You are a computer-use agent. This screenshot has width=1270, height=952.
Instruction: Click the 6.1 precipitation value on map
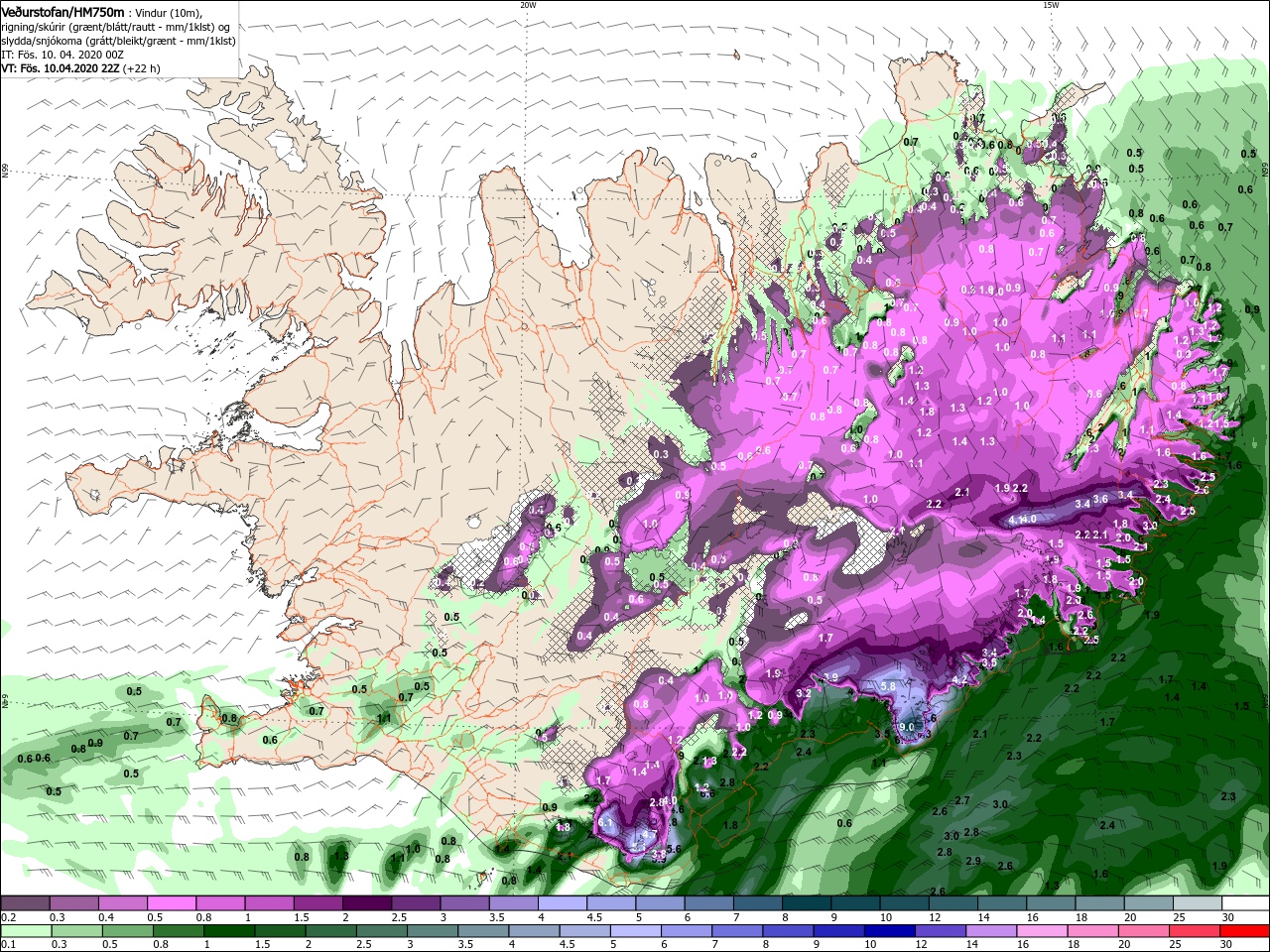coord(607,823)
